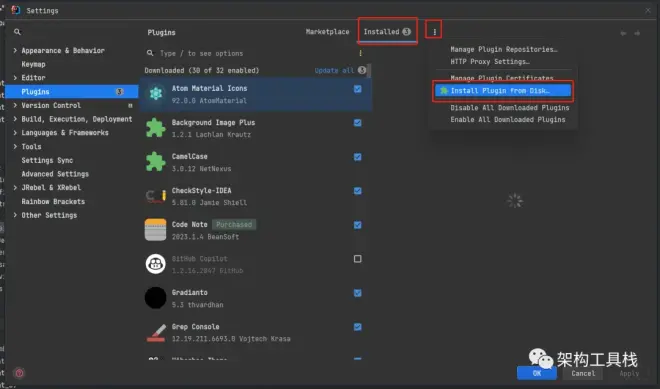Click the OK button
This screenshot has width=660, height=389.
point(537,373)
